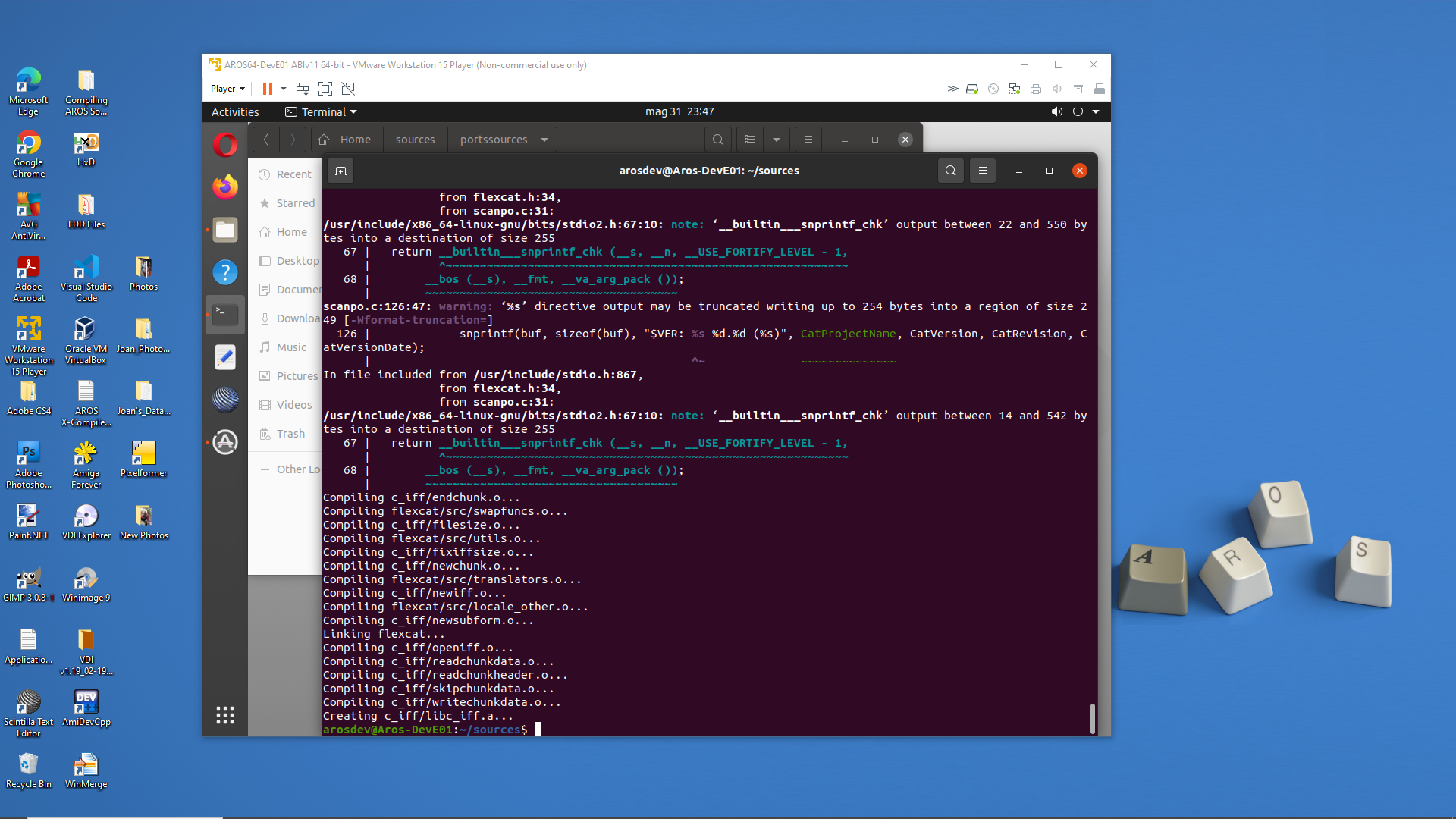This screenshot has width=1456, height=819.
Task: Click the VMware printer device icon
Action: [x=1036, y=89]
